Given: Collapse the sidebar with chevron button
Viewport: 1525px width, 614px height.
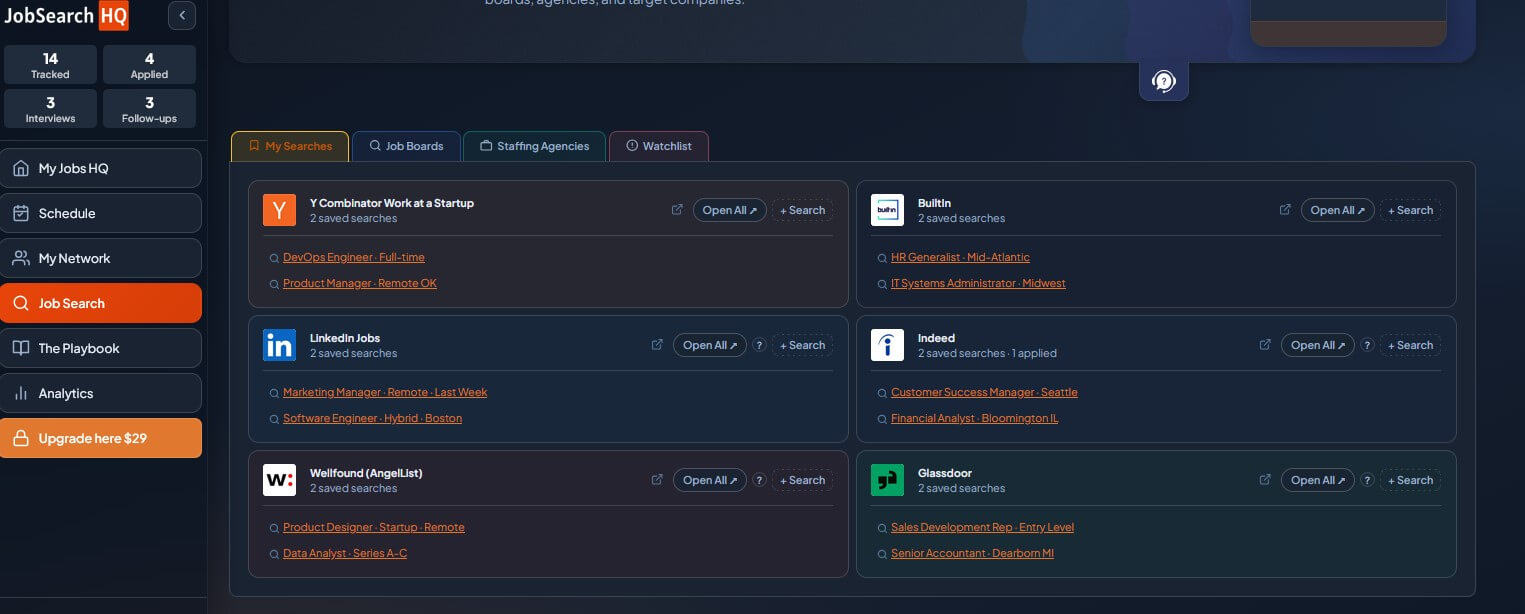Looking at the screenshot, I should tap(182, 15).
